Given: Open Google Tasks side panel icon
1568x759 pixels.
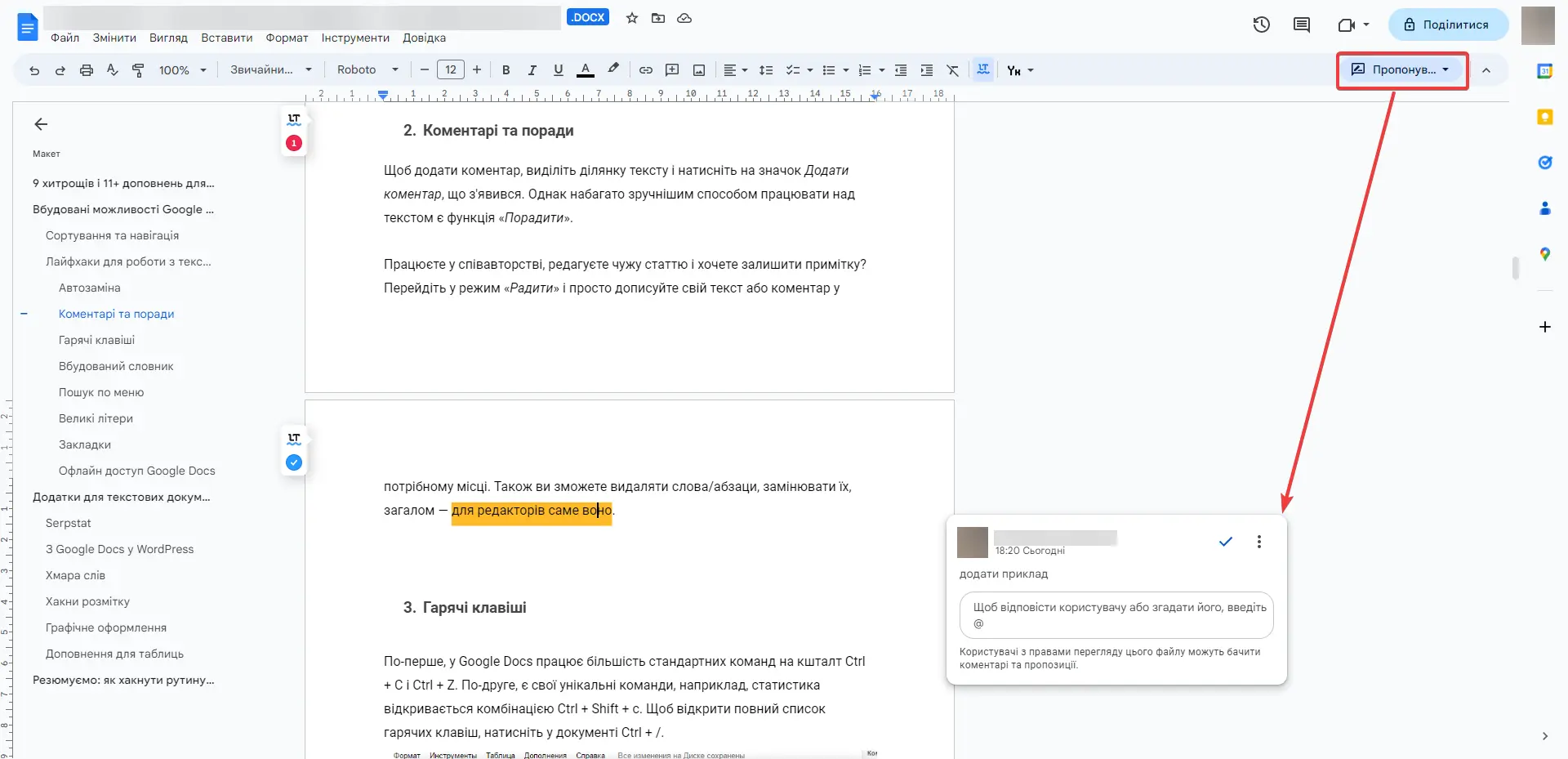Looking at the screenshot, I should (1544, 163).
